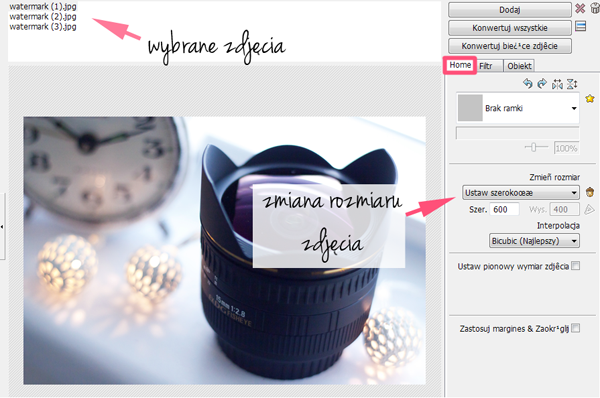The image size is (600, 398).
Task: Switch to the Home tab
Action: click(x=460, y=65)
